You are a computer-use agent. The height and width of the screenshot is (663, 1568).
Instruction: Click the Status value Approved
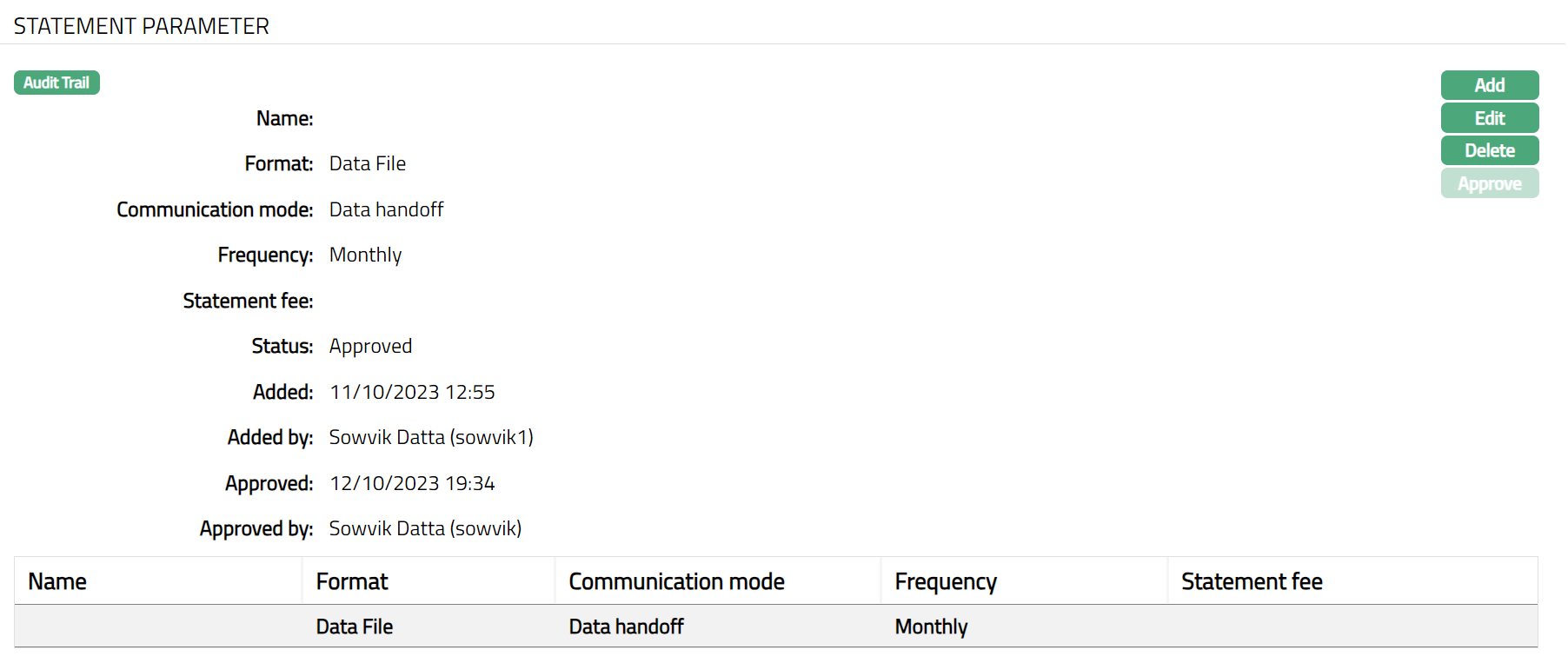point(370,346)
